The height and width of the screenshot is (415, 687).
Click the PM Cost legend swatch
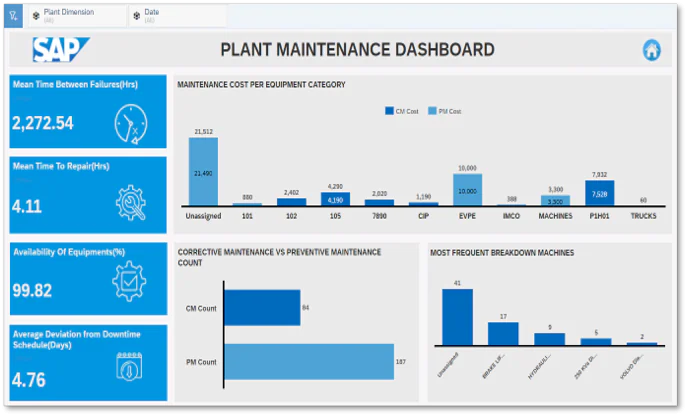432,111
